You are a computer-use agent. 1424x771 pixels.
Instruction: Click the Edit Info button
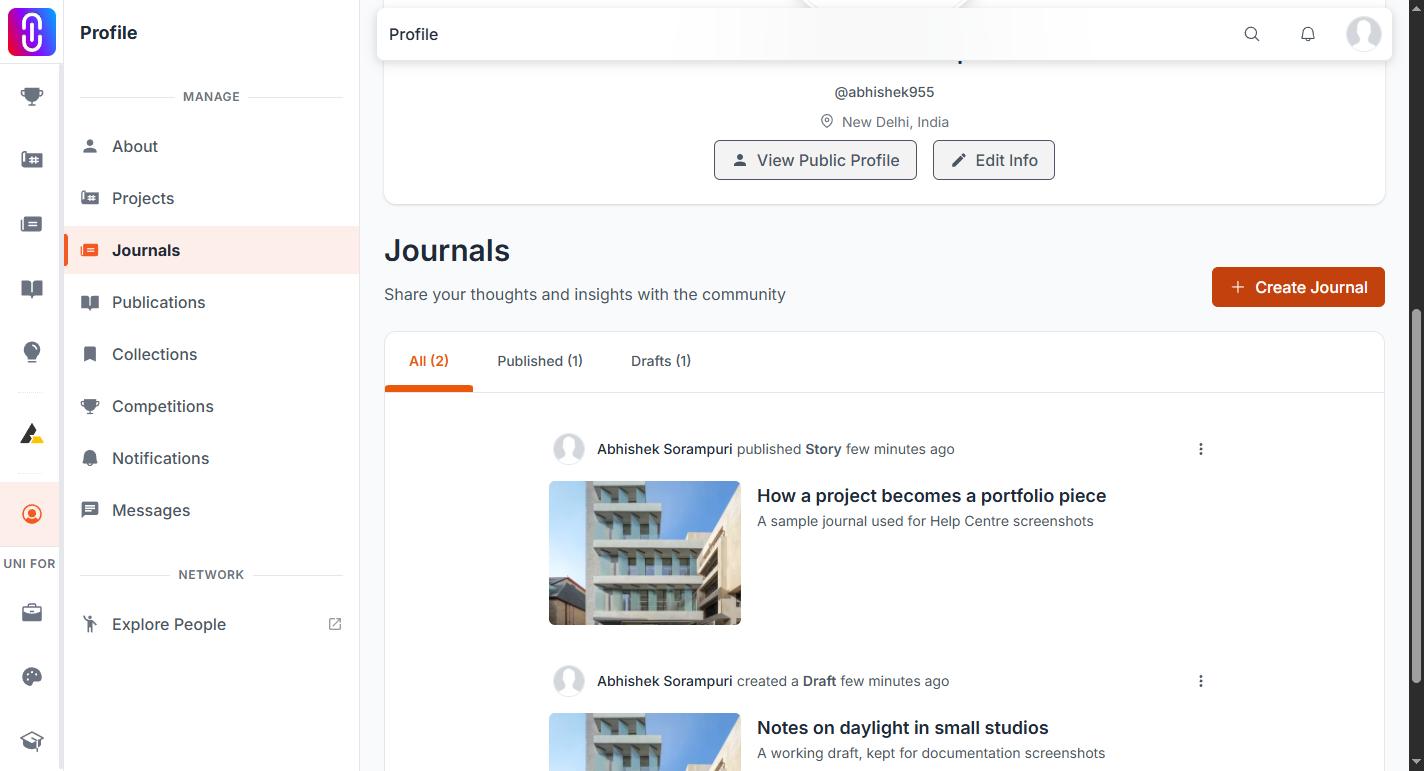point(994,160)
